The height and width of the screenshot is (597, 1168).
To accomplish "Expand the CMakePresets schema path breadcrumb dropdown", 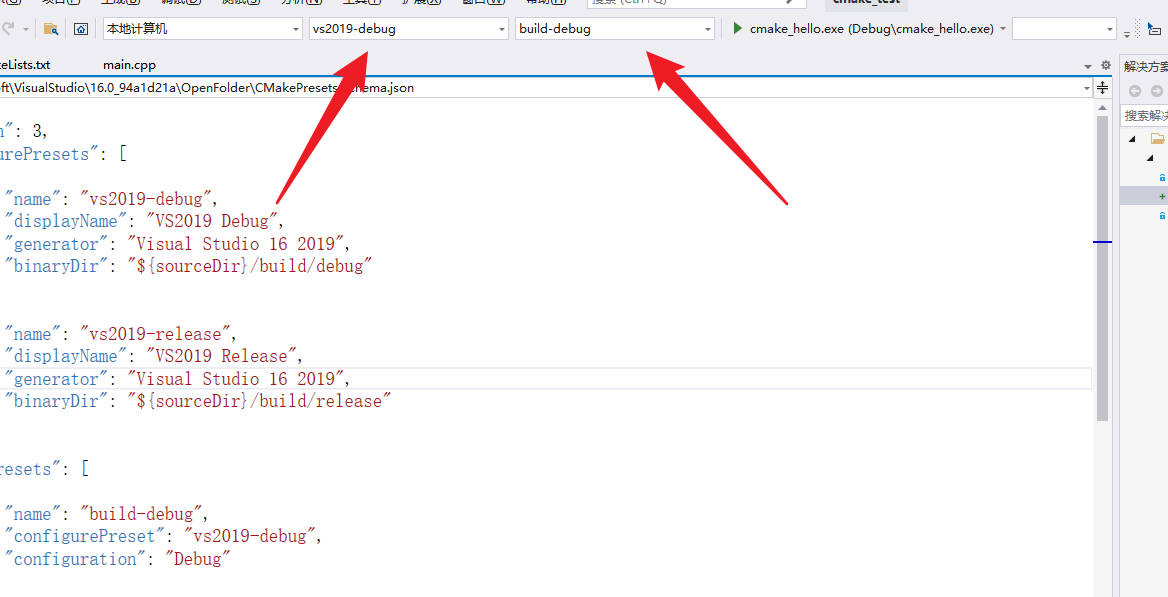I will coord(1086,88).
